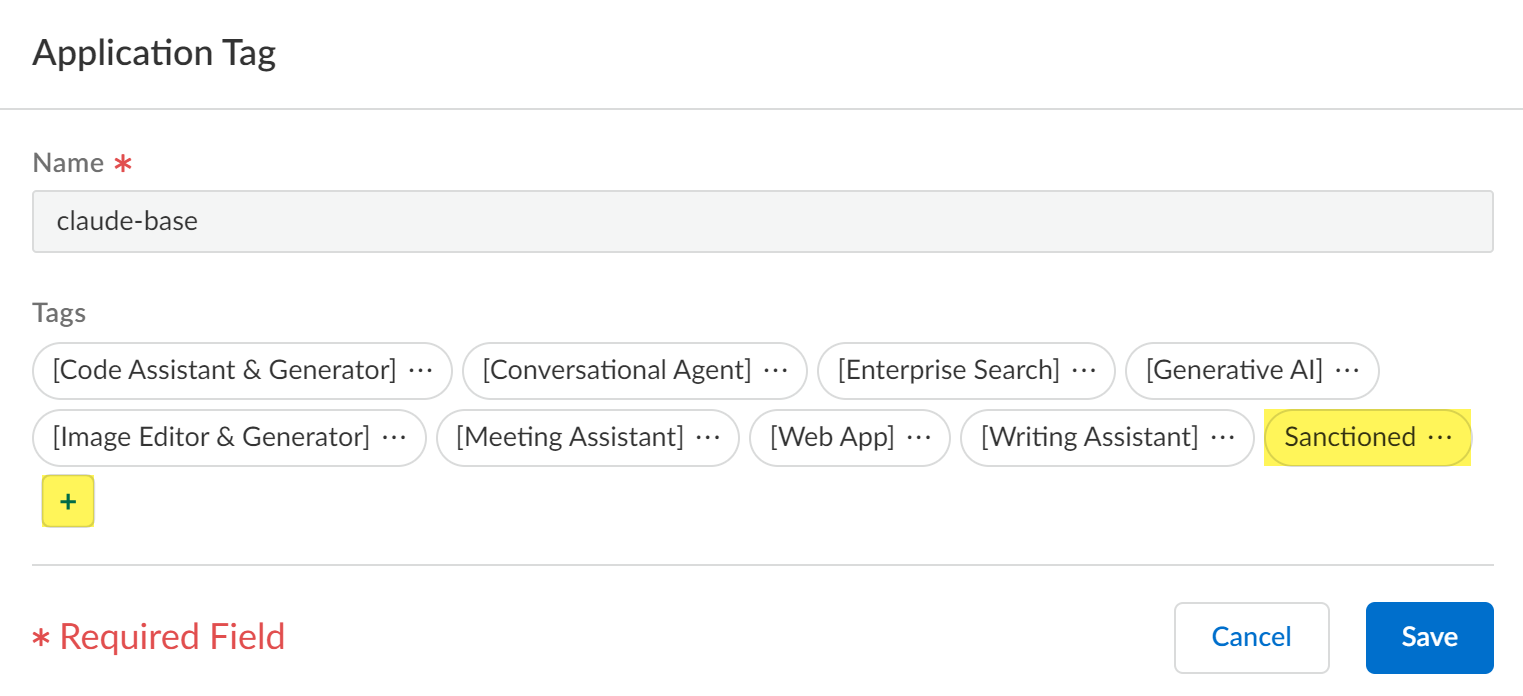Select the Sanctioned tag label
1523x696 pixels.
(1350, 438)
